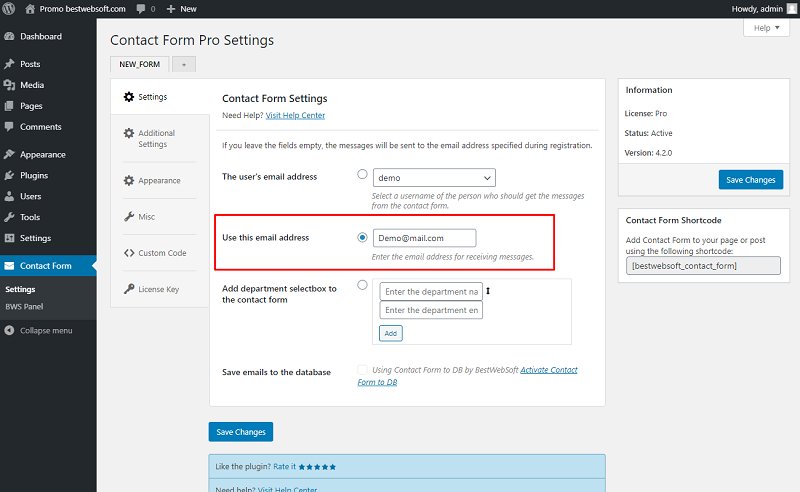The width and height of the screenshot is (800, 492).
Task: Click the Appearance paintbrush icon in sidebar
Action: point(9,154)
